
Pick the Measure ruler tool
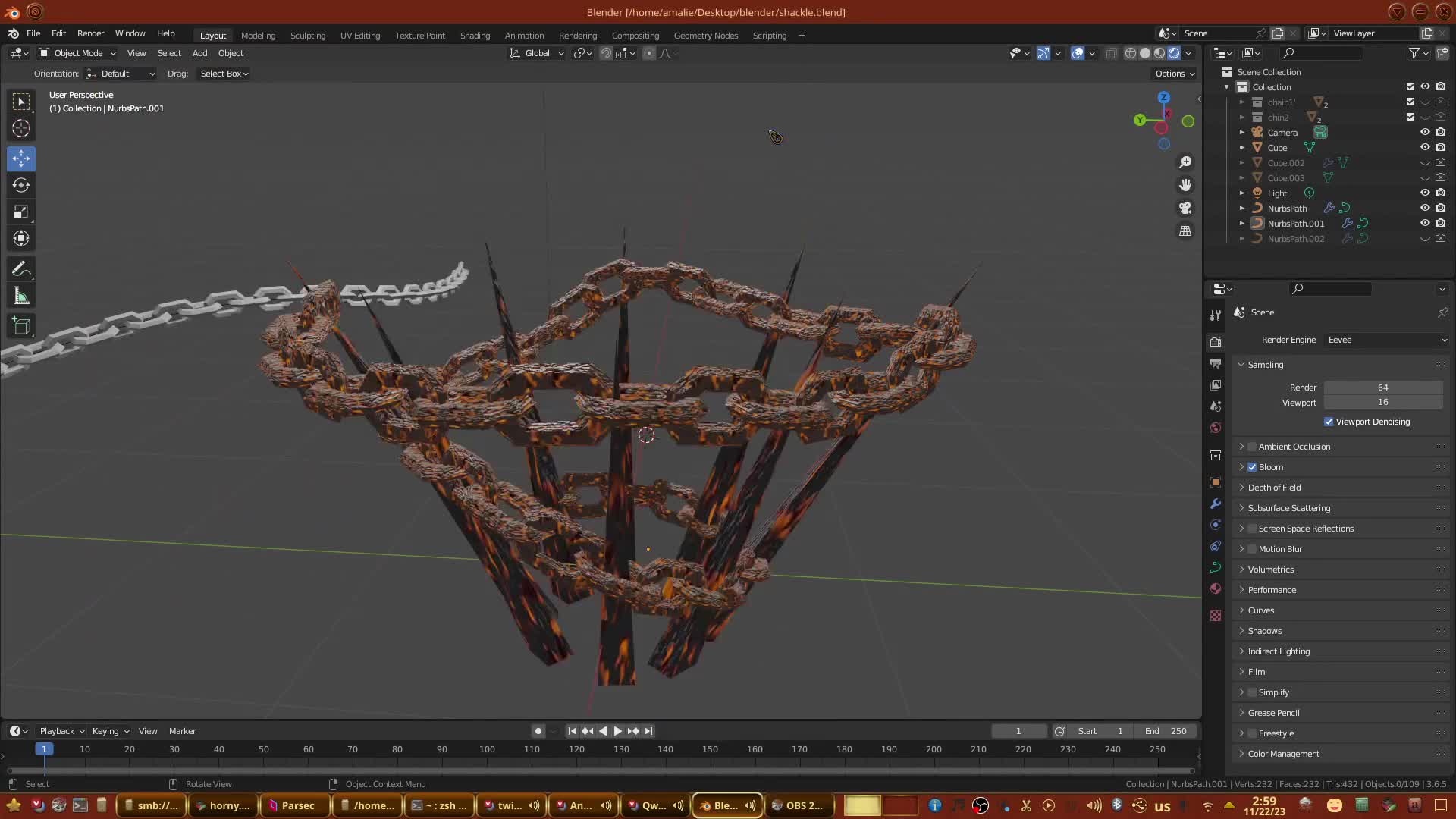[x=21, y=297]
